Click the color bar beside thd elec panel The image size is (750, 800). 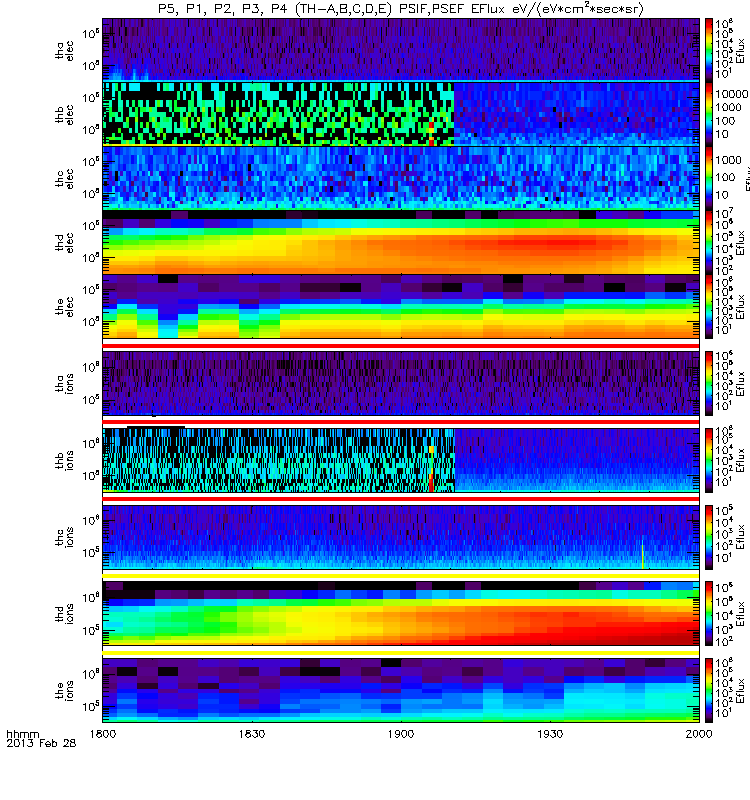(x=709, y=243)
